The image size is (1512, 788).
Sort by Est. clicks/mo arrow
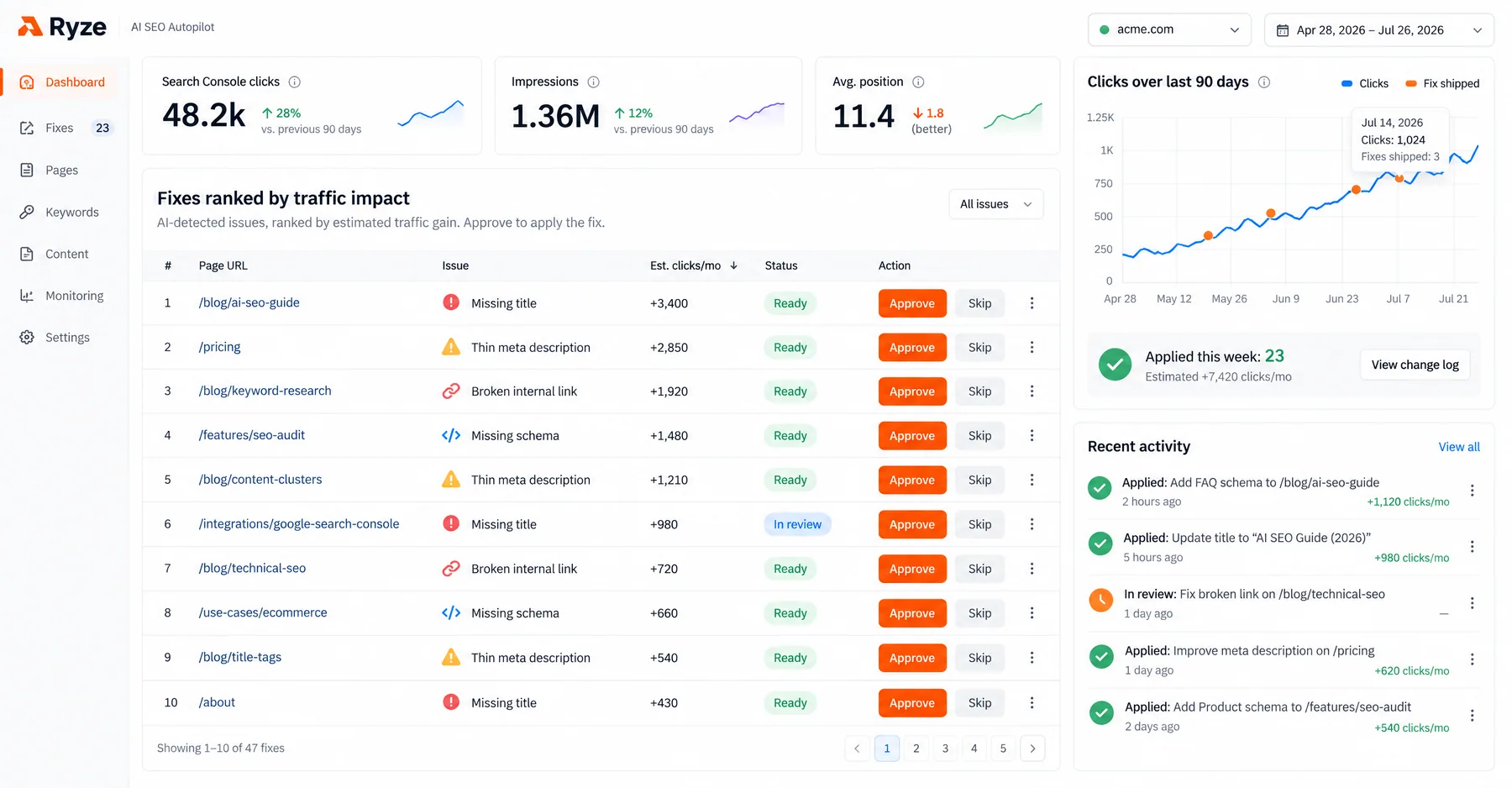pyautogui.click(x=734, y=265)
